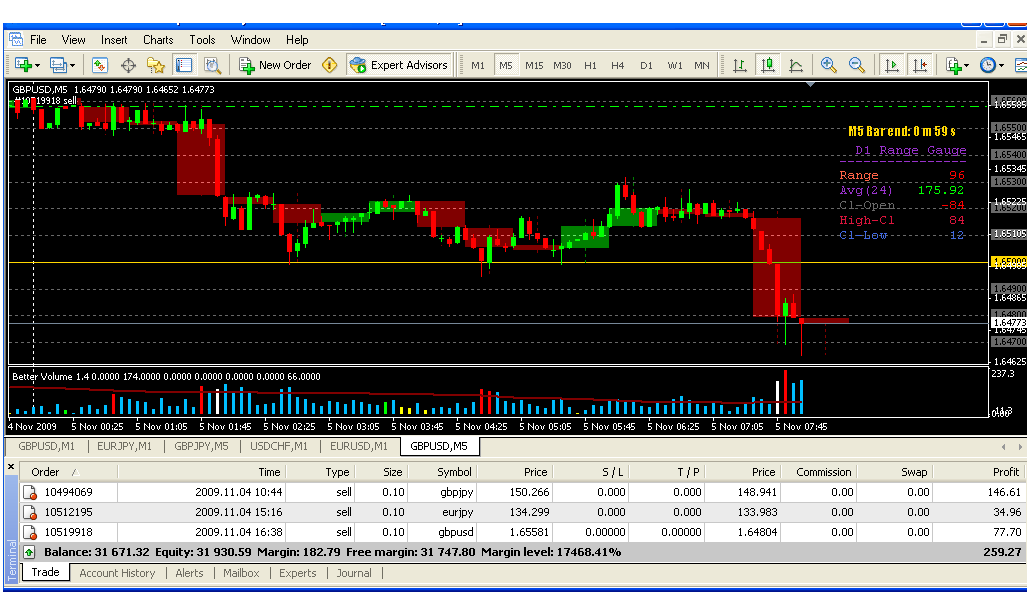
Task: Toggle chart auto scroll
Action: [890, 65]
